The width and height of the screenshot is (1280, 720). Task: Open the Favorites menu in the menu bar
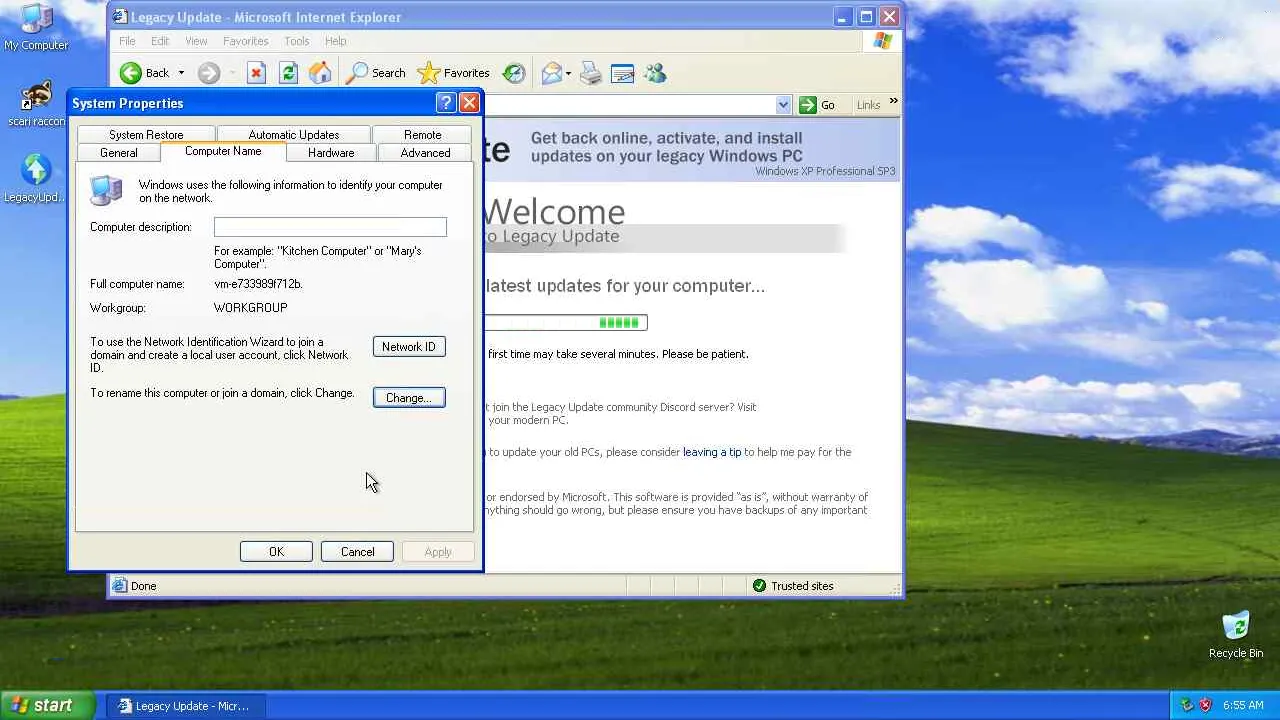tap(245, 41)
